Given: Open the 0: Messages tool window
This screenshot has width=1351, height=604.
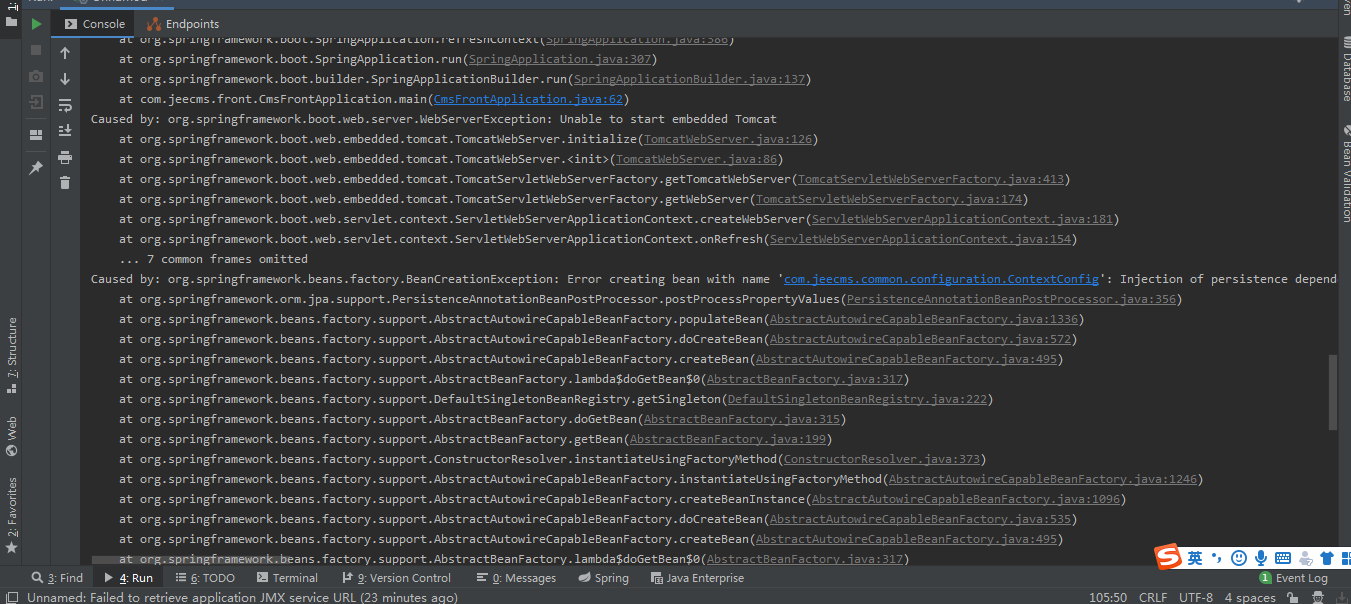Looking at the screenshot, I should (517, 578).
